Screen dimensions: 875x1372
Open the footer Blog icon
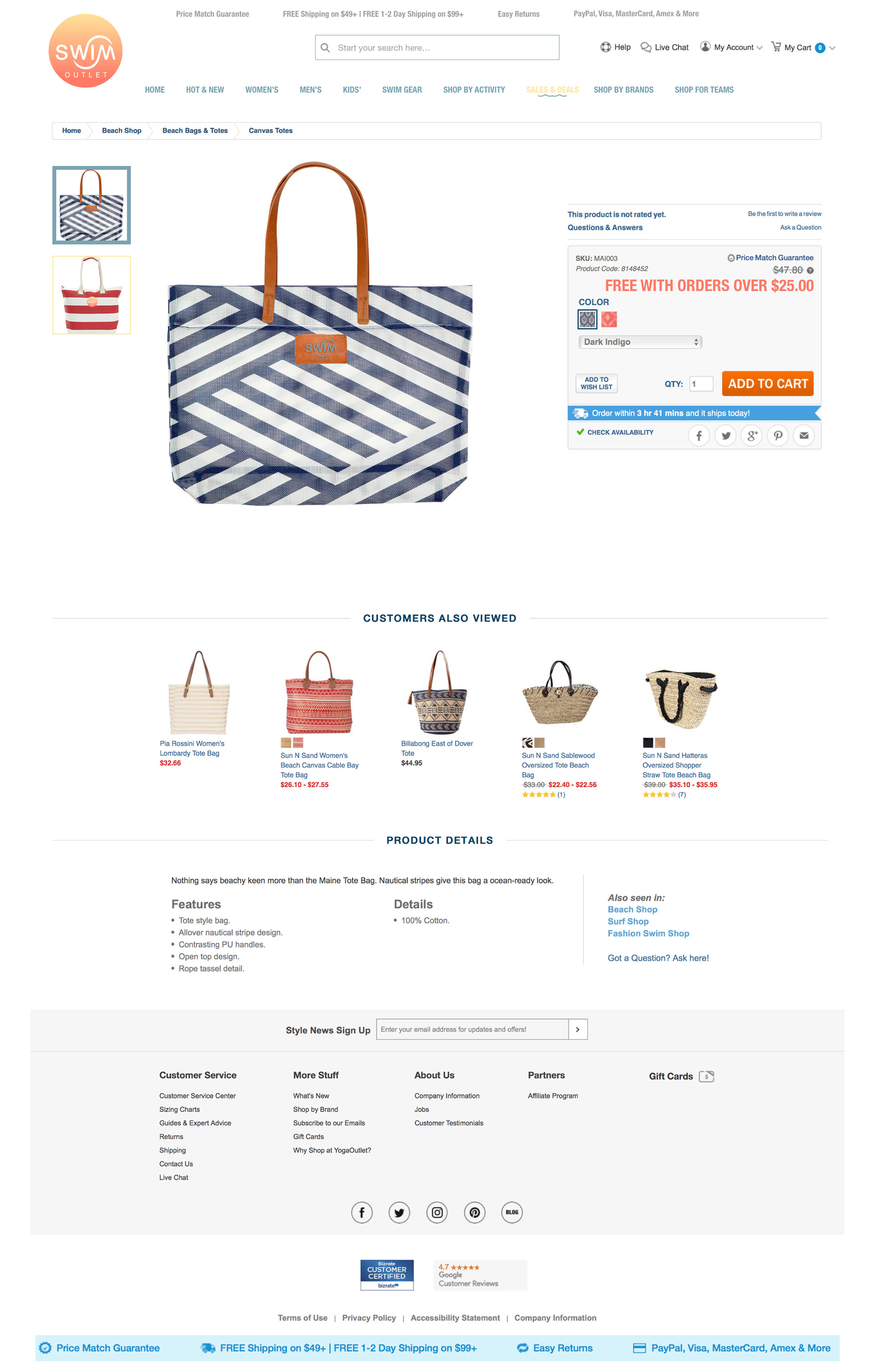tap(512, 1212)
